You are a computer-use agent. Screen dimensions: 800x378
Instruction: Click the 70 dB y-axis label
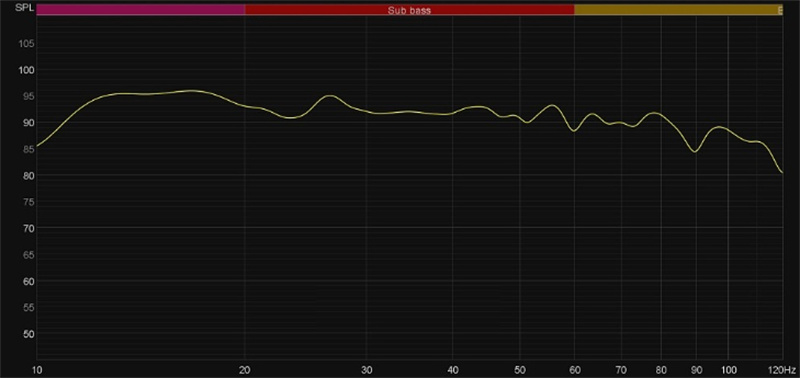(28, 229)
